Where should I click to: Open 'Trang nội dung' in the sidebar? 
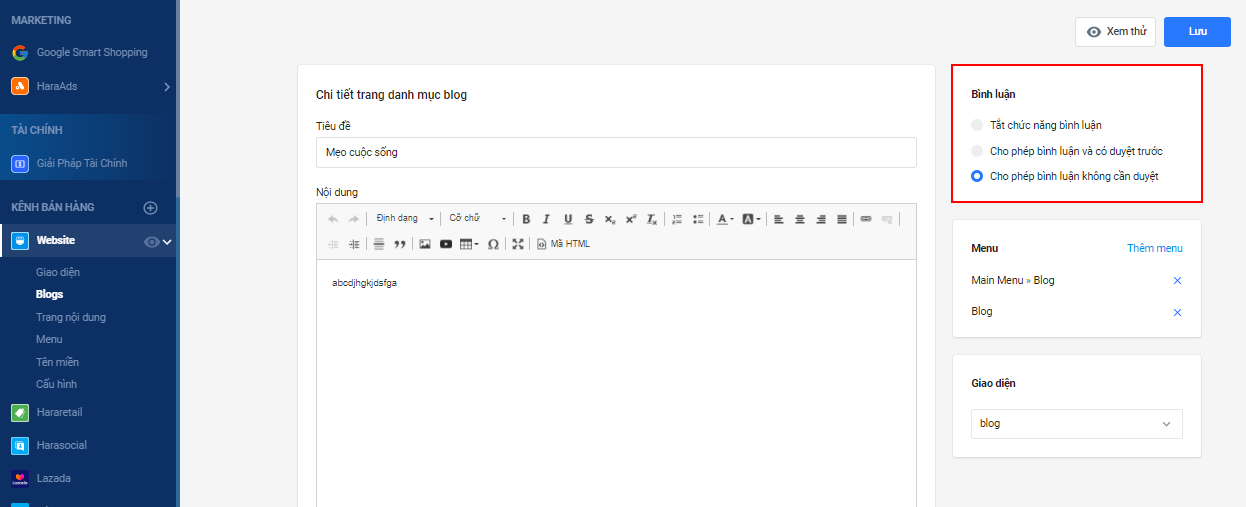(71, 317)
